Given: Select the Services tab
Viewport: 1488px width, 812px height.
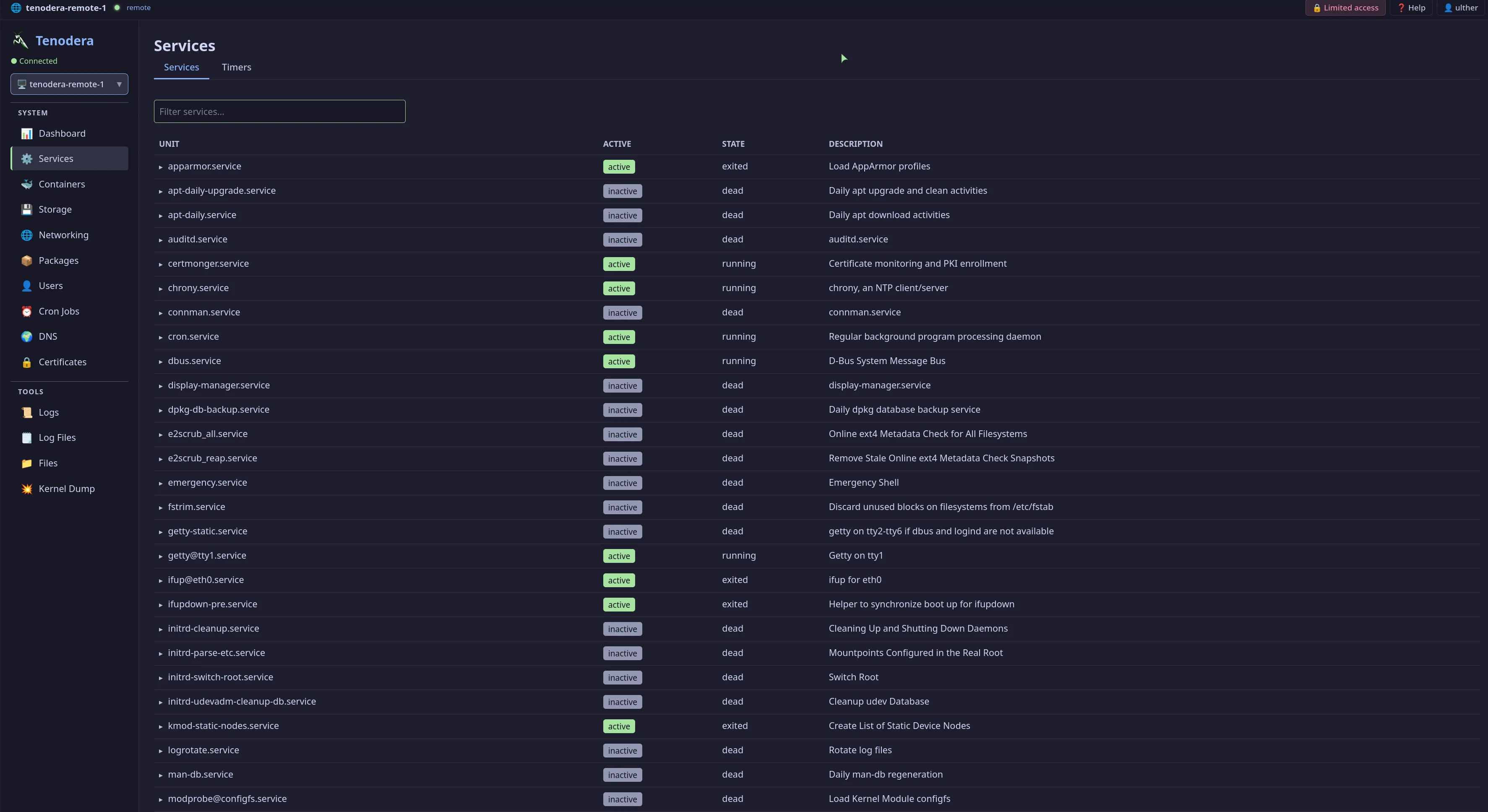Looking at the screenshot, I should [181, 67].
